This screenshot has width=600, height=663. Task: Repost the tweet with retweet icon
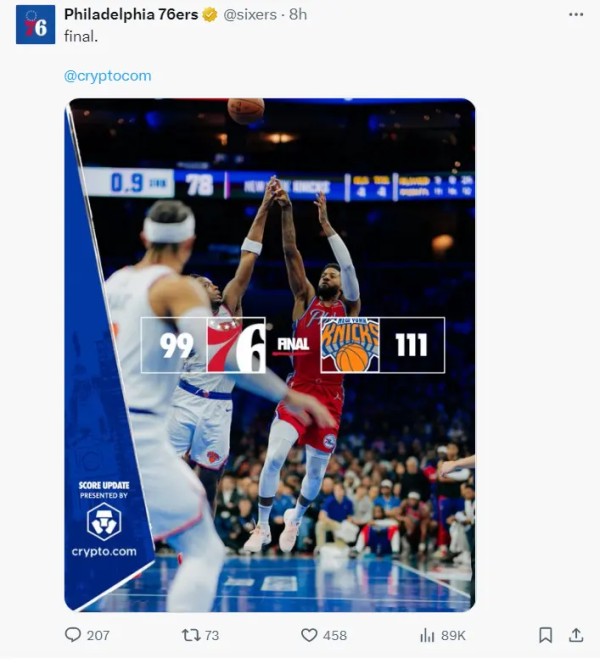[x=191, y=635]
